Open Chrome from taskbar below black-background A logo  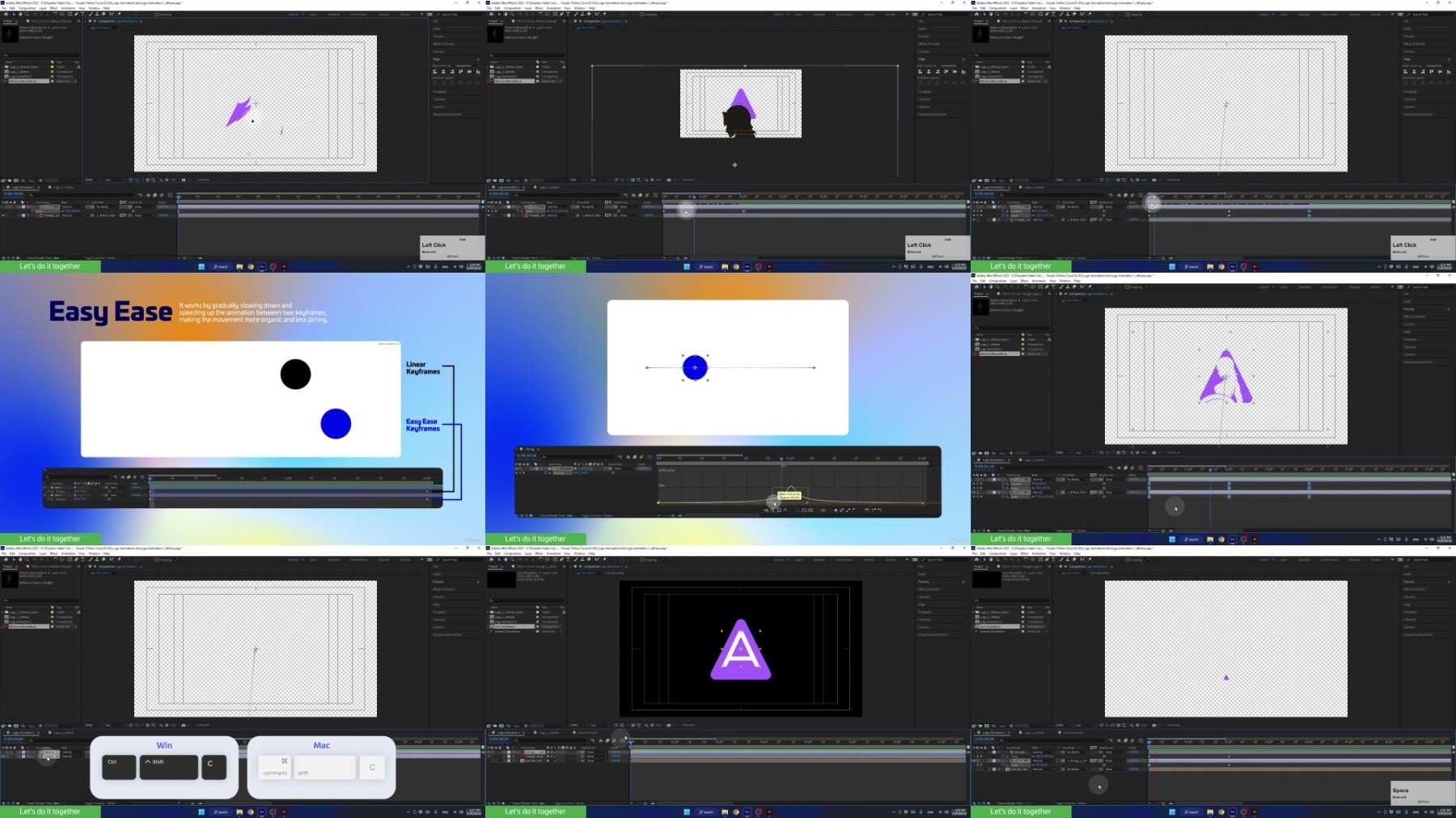pos(735,812)
